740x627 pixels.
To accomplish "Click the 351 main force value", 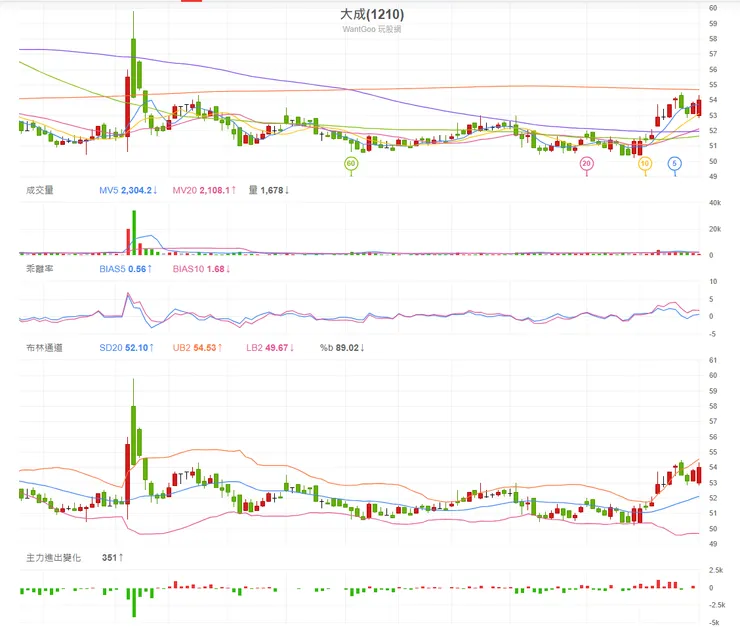I will [x=112, y=558].
